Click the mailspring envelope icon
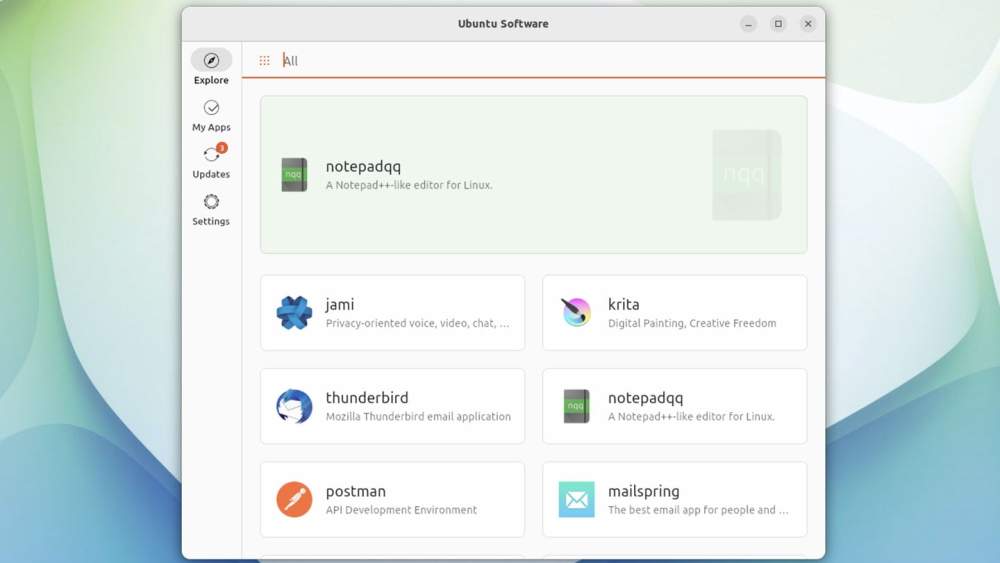The width and height of the screenshot is (1000, 563). (577, 499)
